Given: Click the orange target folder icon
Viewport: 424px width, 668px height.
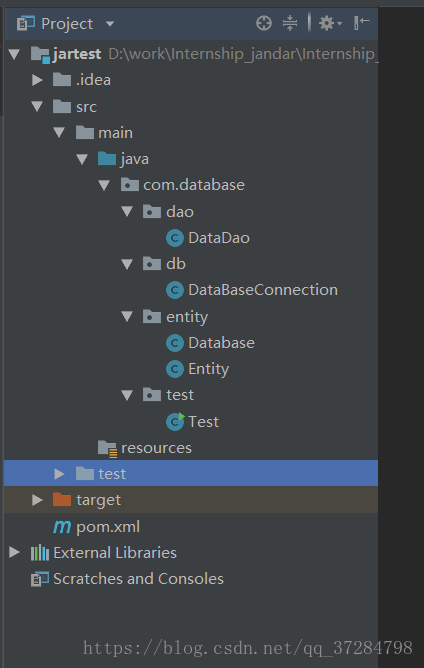Looking at the screenshot, I should tap(62, 499).
